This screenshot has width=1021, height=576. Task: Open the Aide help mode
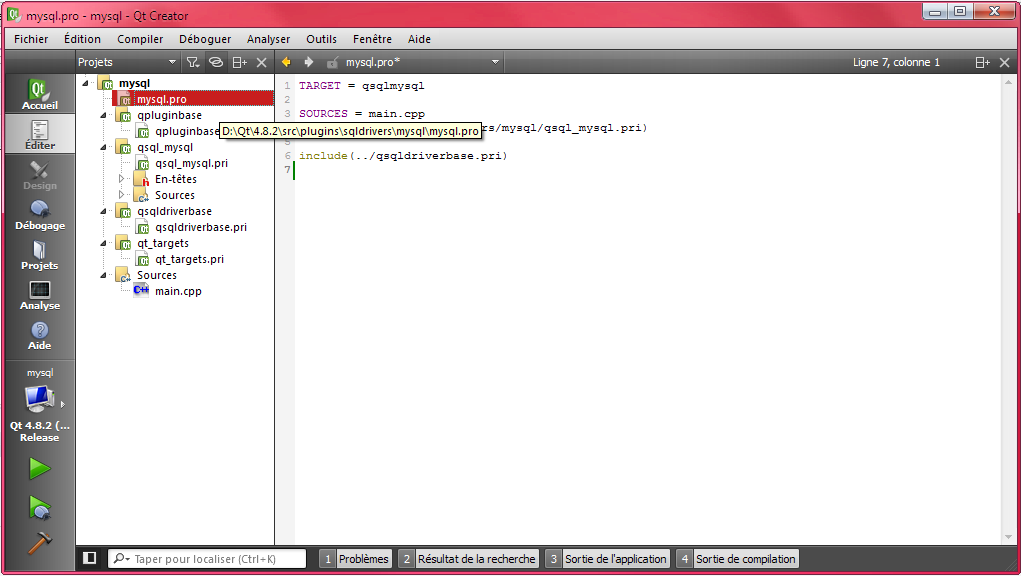click(40, 335)
